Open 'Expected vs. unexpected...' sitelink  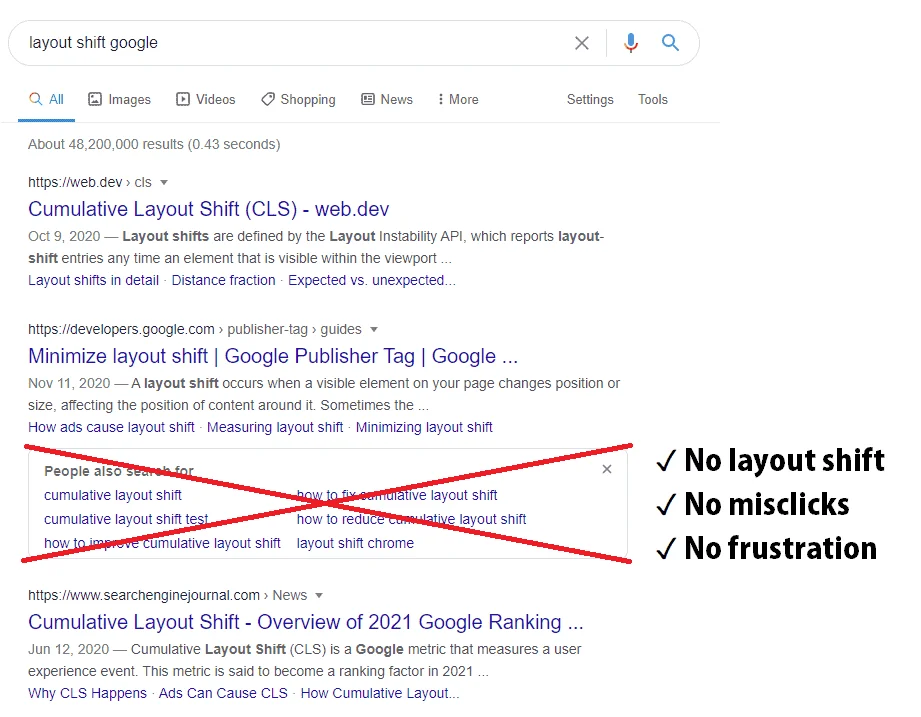pos(372,280)
